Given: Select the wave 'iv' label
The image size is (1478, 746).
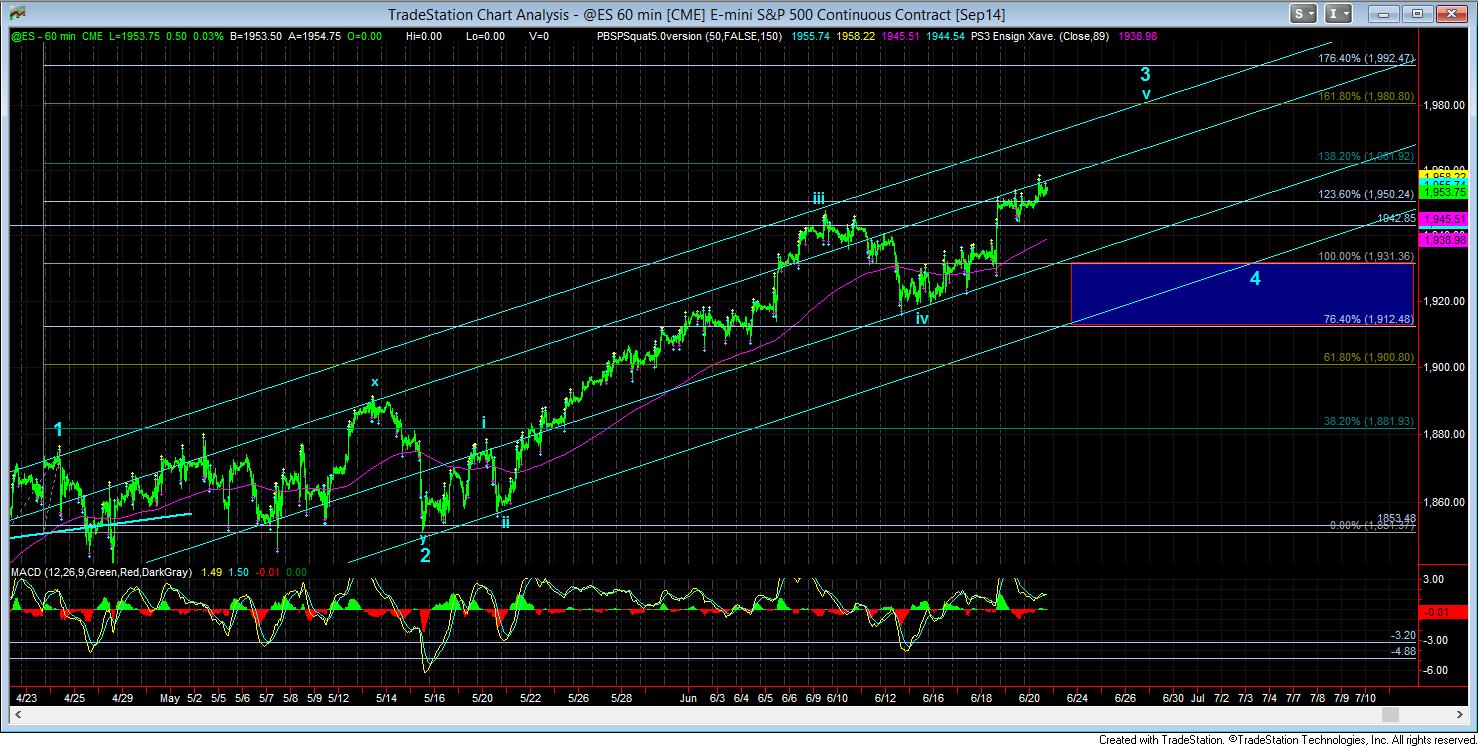Looking at the screenshot, I should [x=923, y=319].
